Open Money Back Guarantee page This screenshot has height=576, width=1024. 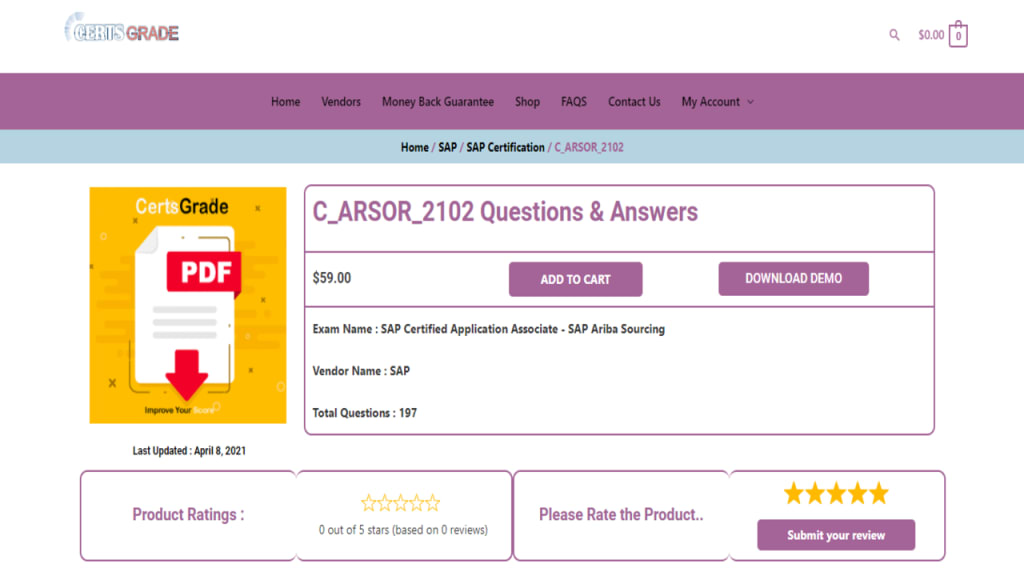pos(438,102)
